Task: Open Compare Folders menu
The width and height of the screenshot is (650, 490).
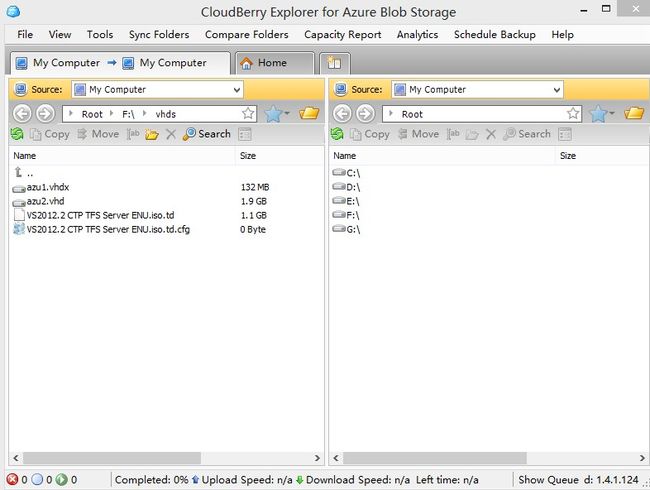Action: point(247,34)
